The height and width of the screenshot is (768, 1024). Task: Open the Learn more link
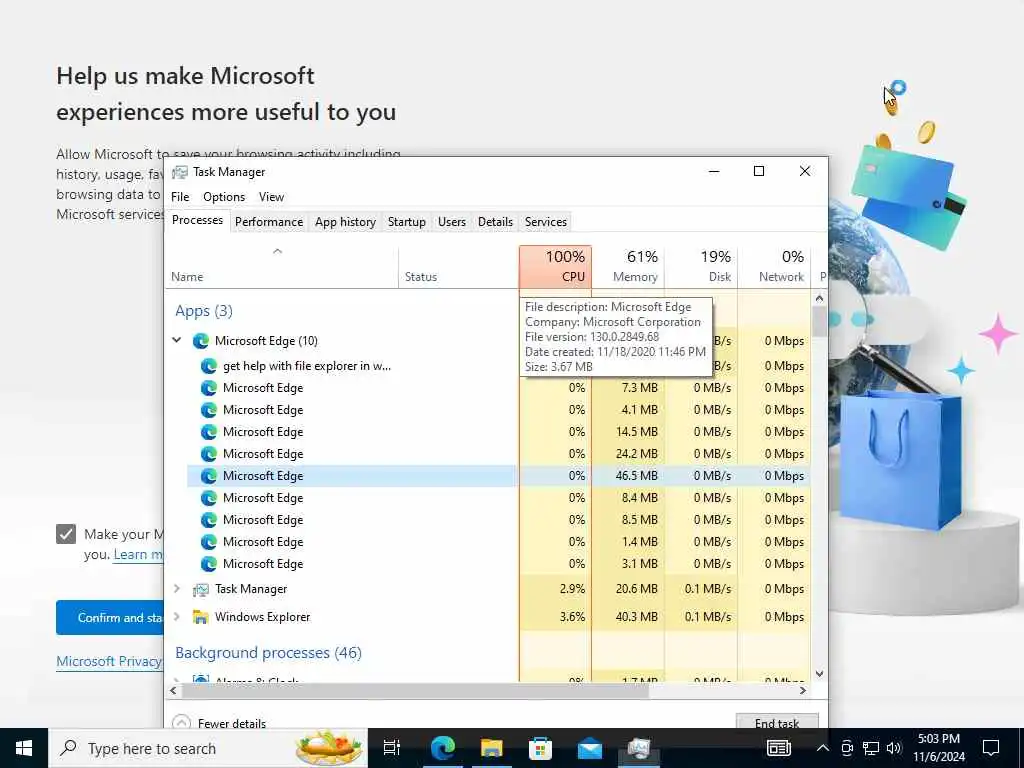pos(138,554)
